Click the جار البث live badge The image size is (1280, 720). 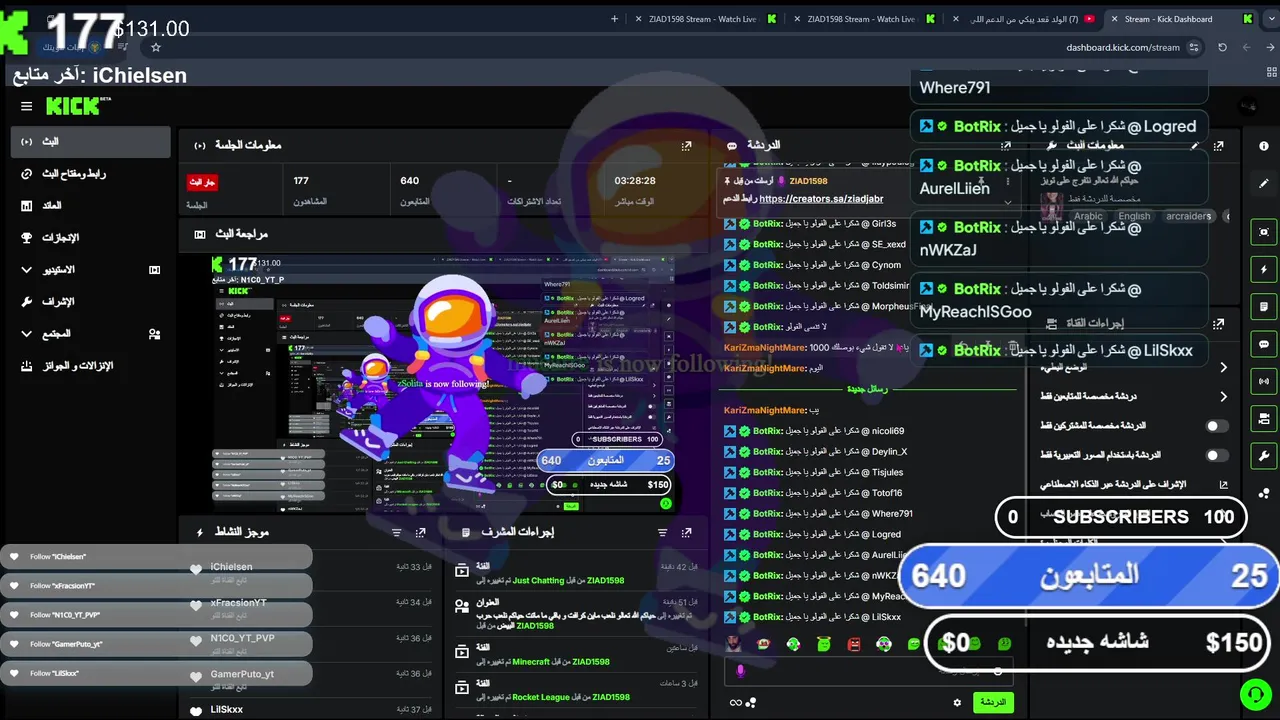[x=202, y=182]
